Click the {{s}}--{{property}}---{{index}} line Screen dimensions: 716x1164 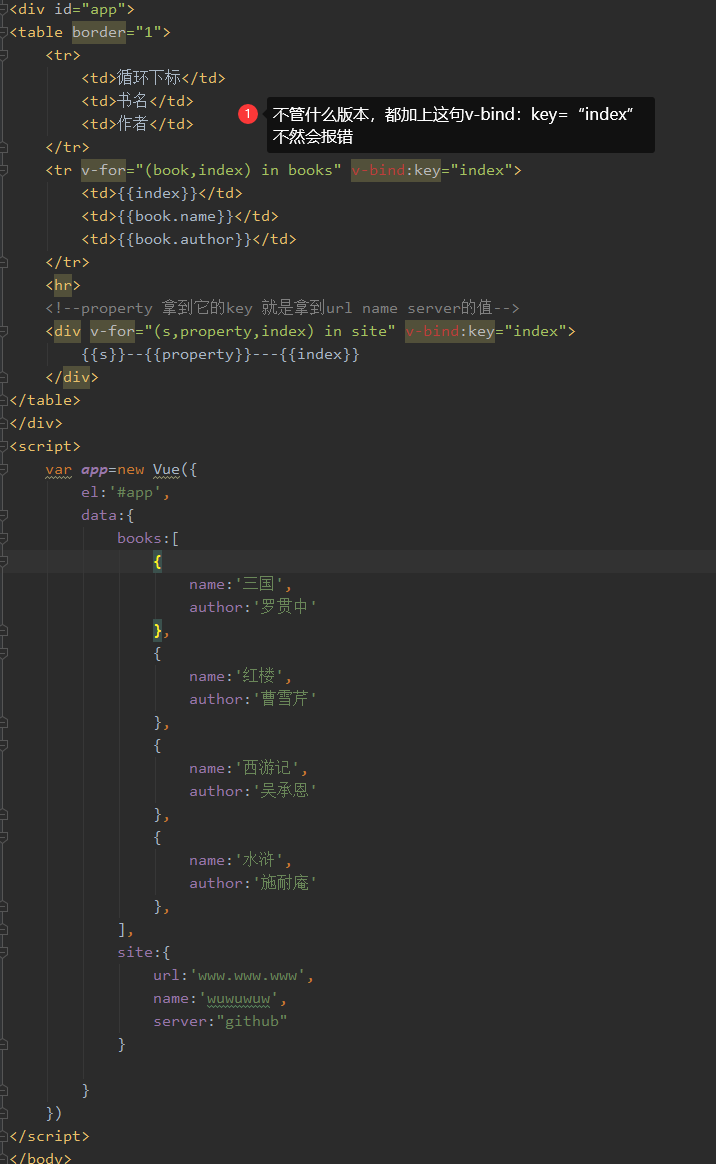(220, 354)
